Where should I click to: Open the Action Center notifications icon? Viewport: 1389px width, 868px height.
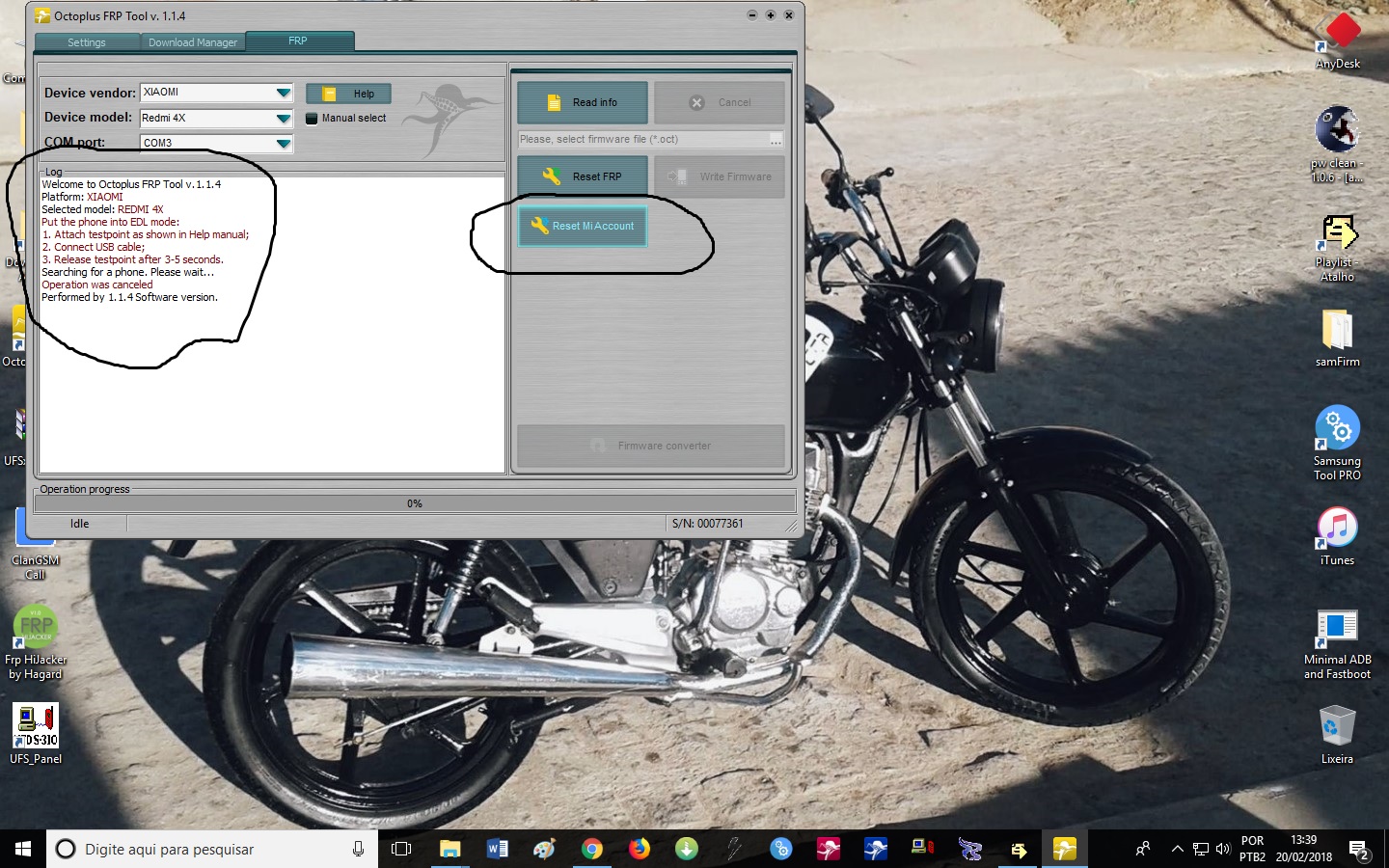(x=1360, y=850)
